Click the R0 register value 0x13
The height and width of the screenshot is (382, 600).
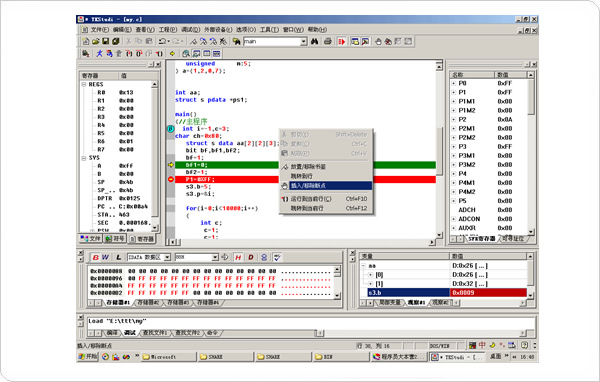pyautogui.click(x=126, y=92)
